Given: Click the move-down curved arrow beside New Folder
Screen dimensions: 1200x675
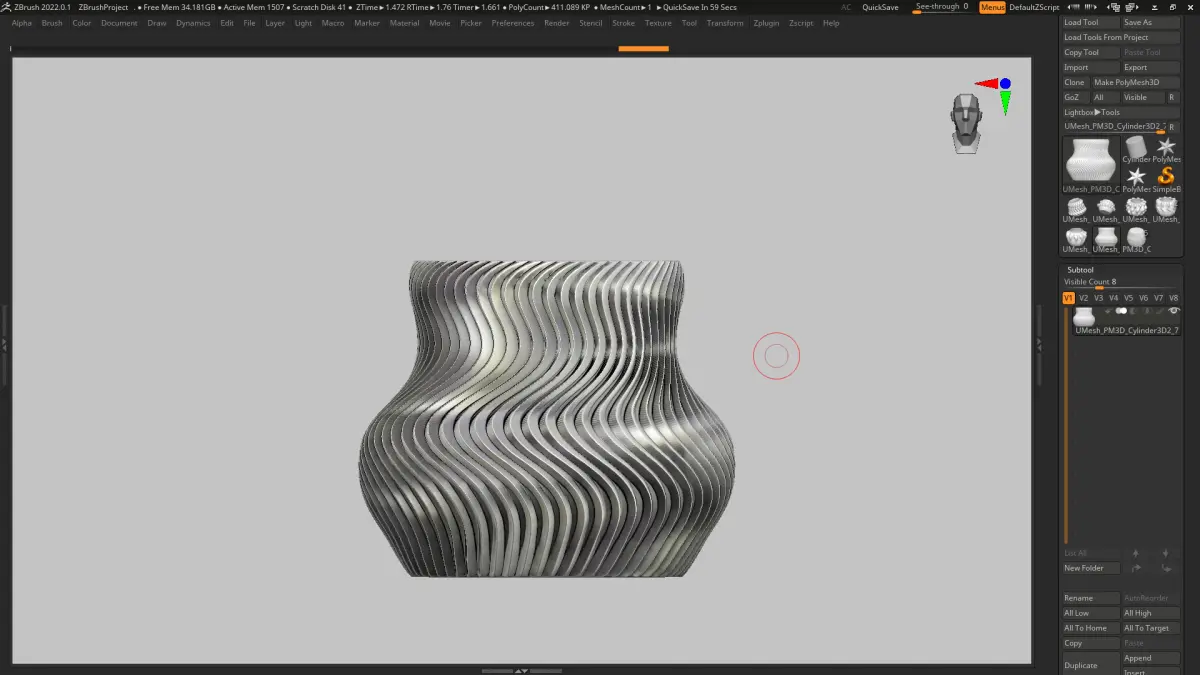Looking at the screenshot, I should [x=1166, y=568].
